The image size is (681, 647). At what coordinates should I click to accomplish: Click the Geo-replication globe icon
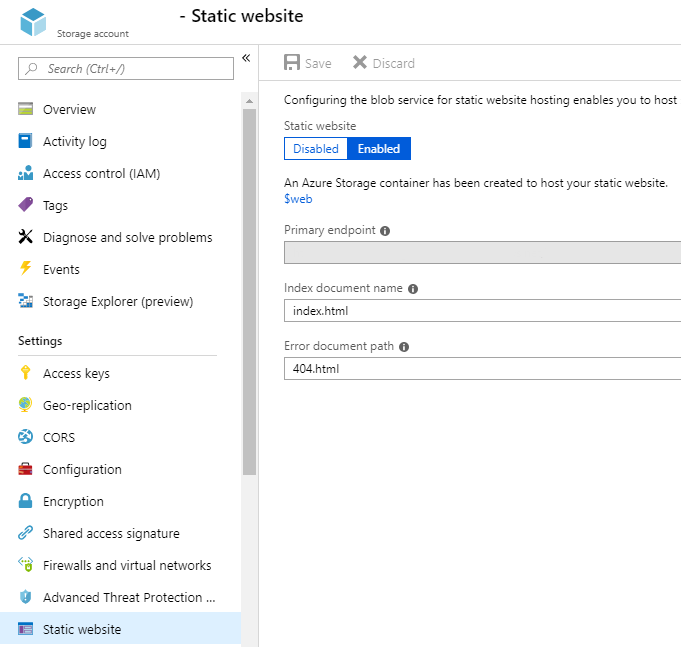coord(25,405)
